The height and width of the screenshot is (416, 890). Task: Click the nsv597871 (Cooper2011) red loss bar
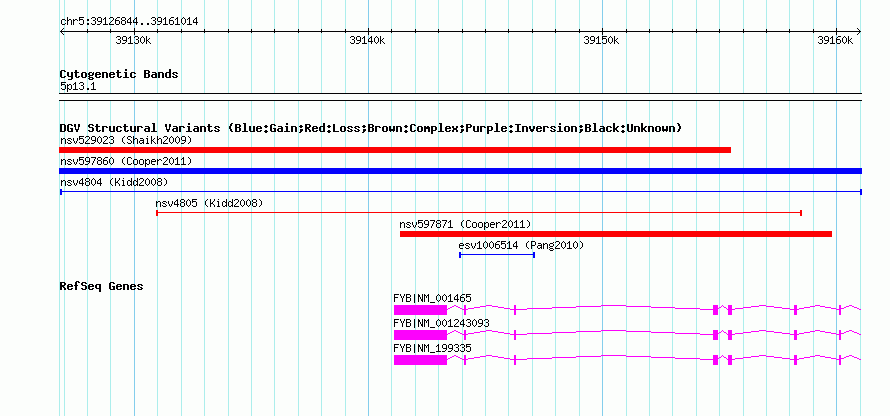[616, 234]
